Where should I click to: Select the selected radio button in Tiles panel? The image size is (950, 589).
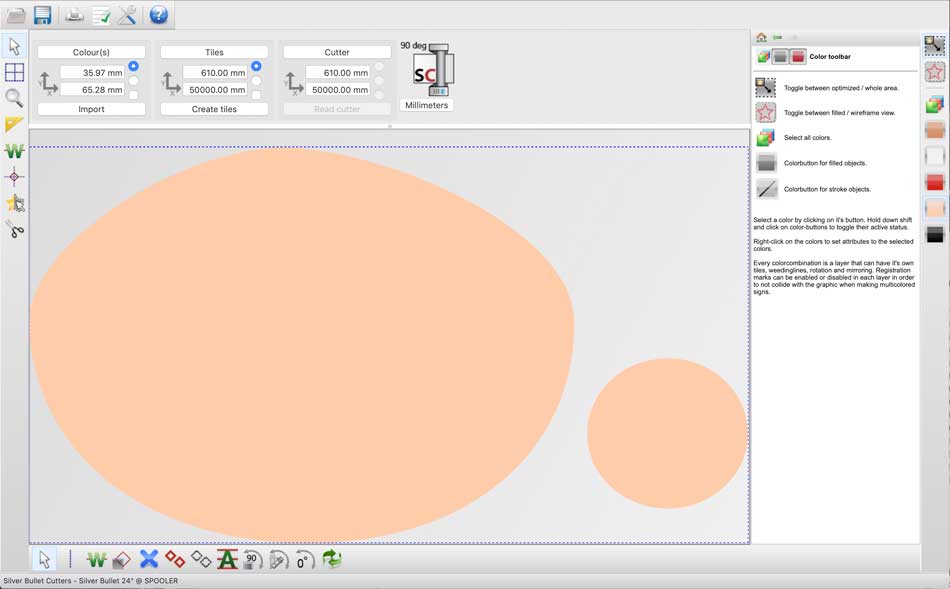coord(256,66)
